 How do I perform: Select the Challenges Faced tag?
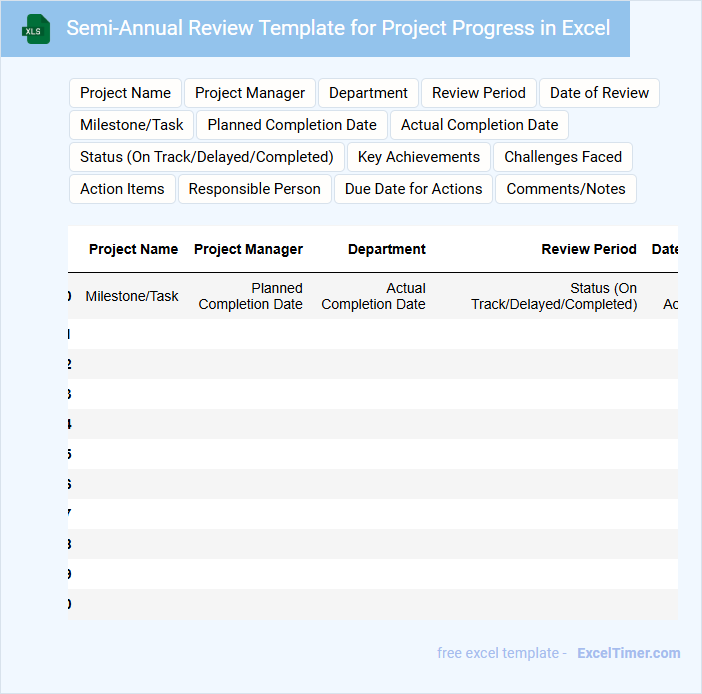(563, 157)
